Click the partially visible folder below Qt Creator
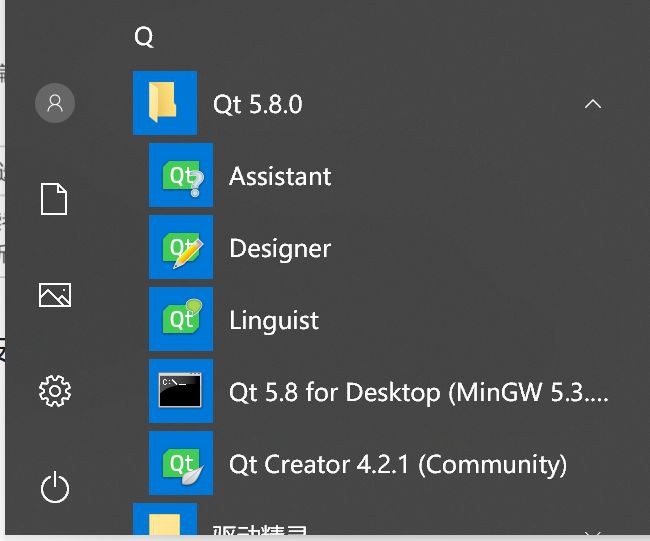The height and width of the screenshot is (541, 650). coord(165,524)
